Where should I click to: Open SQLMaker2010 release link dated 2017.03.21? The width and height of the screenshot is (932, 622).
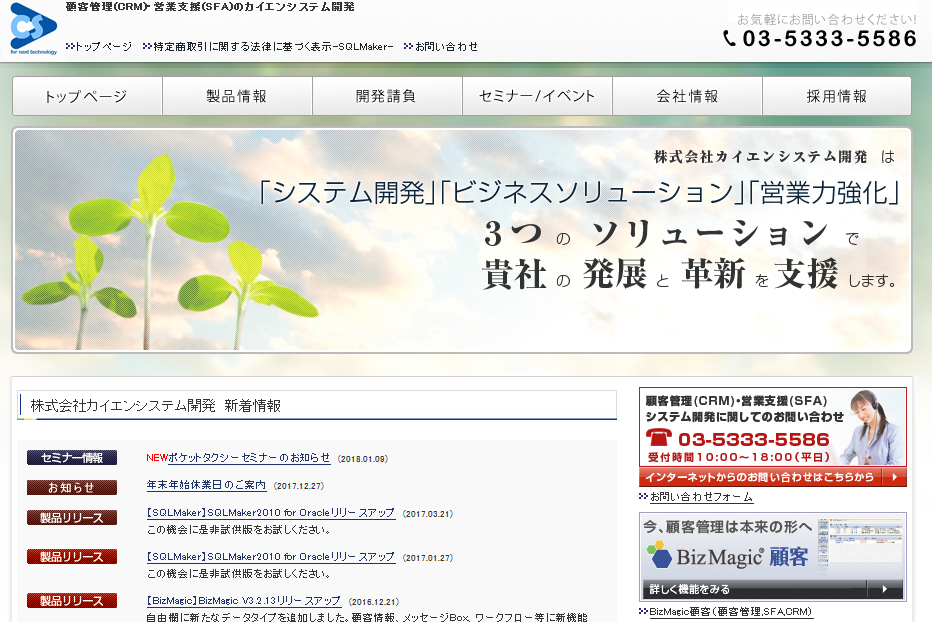[x=270, y=513]
